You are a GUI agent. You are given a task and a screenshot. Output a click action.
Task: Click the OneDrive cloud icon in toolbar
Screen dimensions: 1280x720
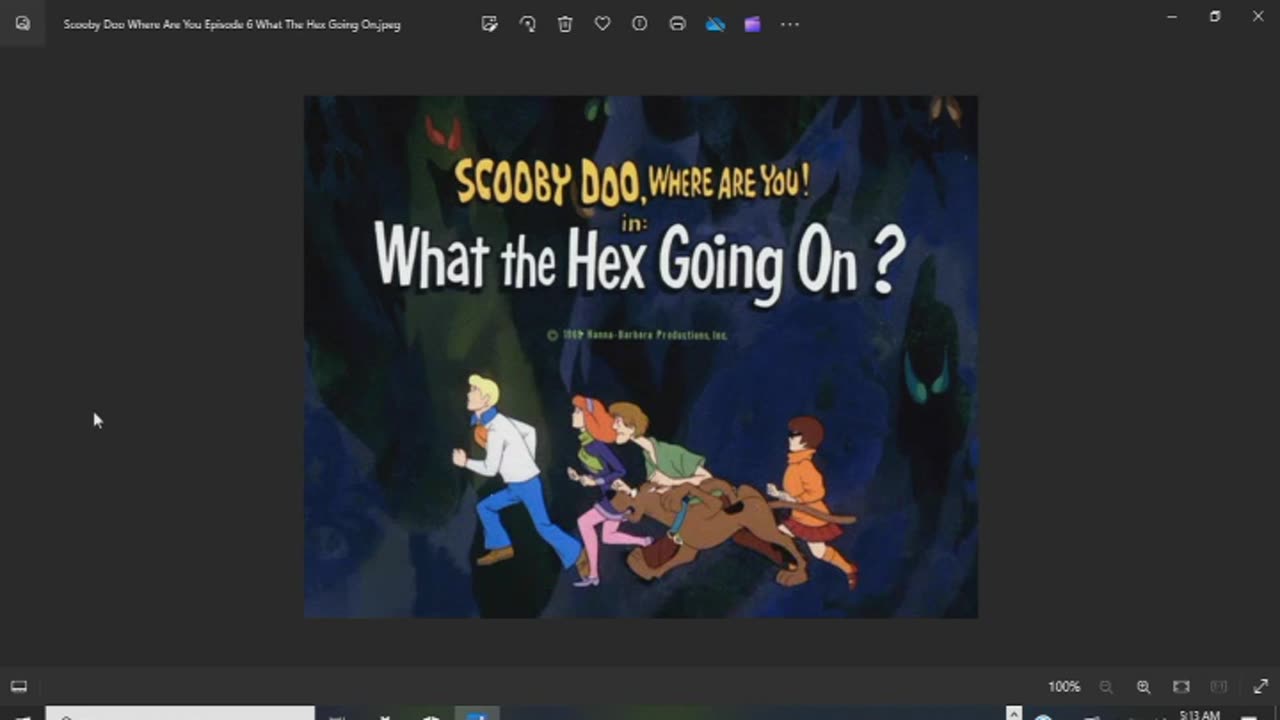(715, 24)
